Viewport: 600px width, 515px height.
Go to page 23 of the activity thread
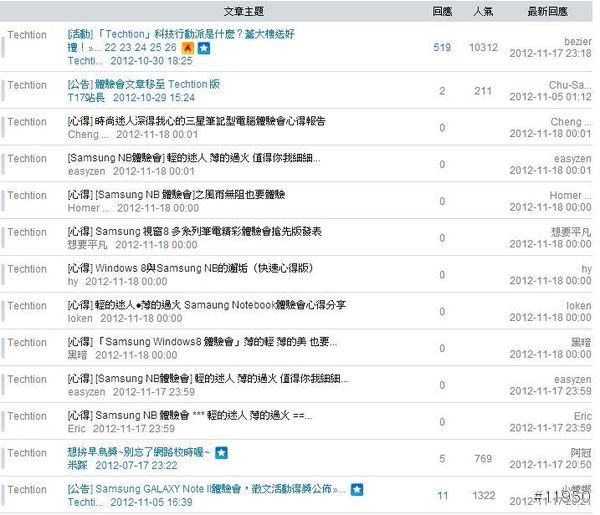(x=126, y=47)
